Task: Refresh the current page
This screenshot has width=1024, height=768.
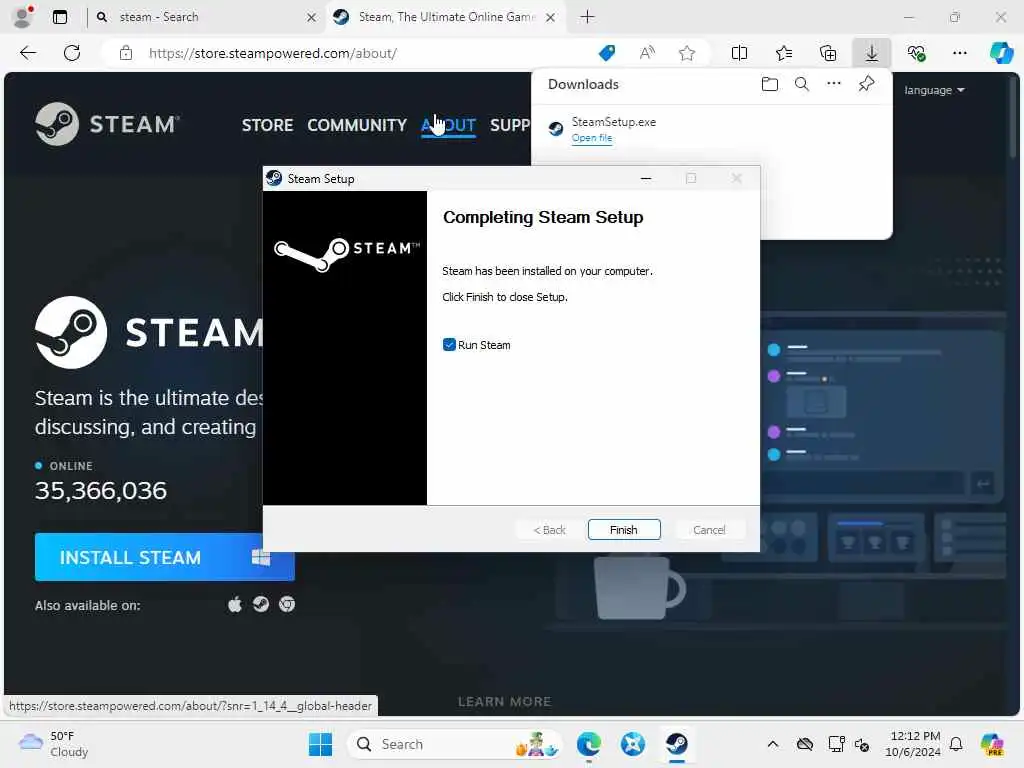Action: pyautogui.click(x=72, y=53)
